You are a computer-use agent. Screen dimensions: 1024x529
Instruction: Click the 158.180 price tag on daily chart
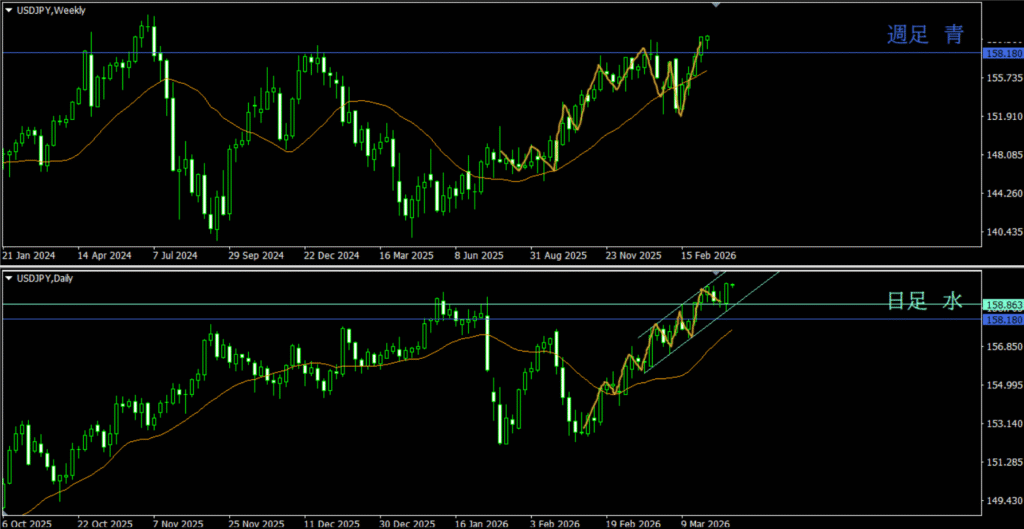coord(1001,319)
